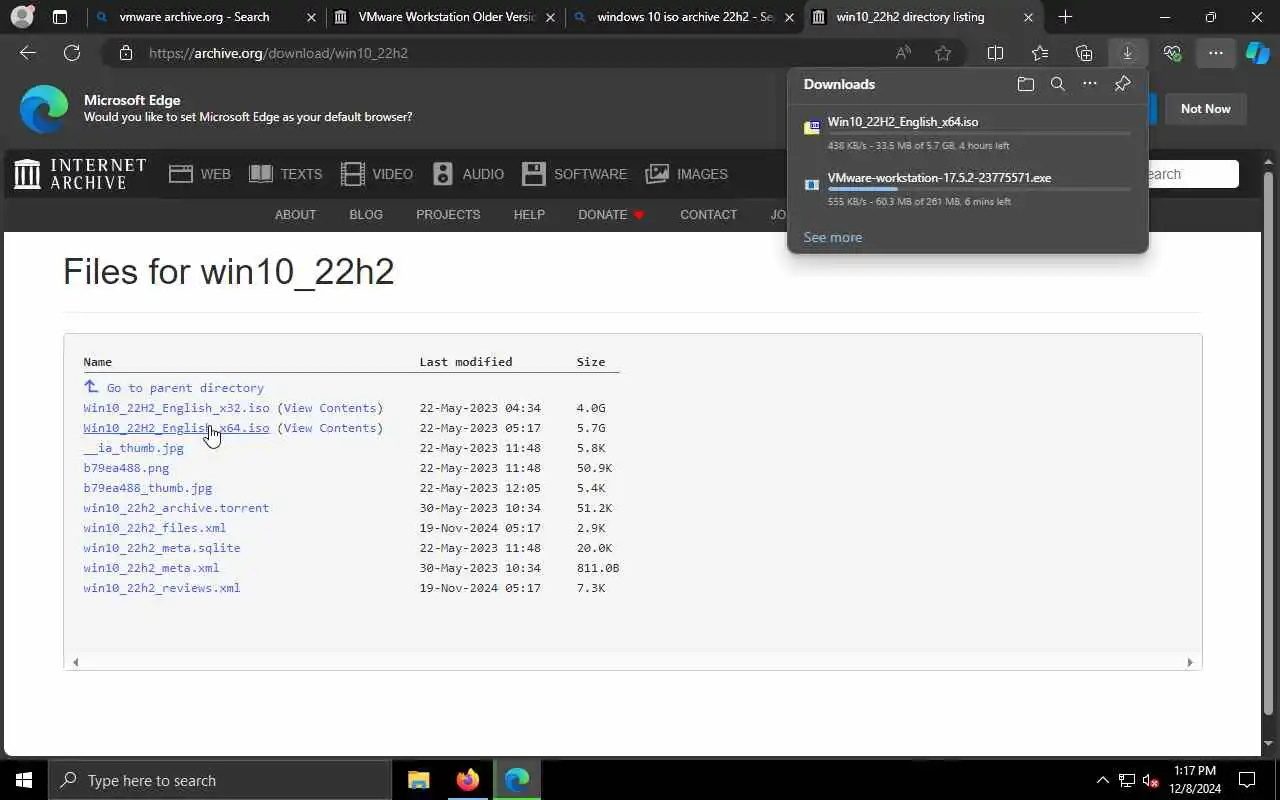Add page to favorites star icon

click(942, 53)
